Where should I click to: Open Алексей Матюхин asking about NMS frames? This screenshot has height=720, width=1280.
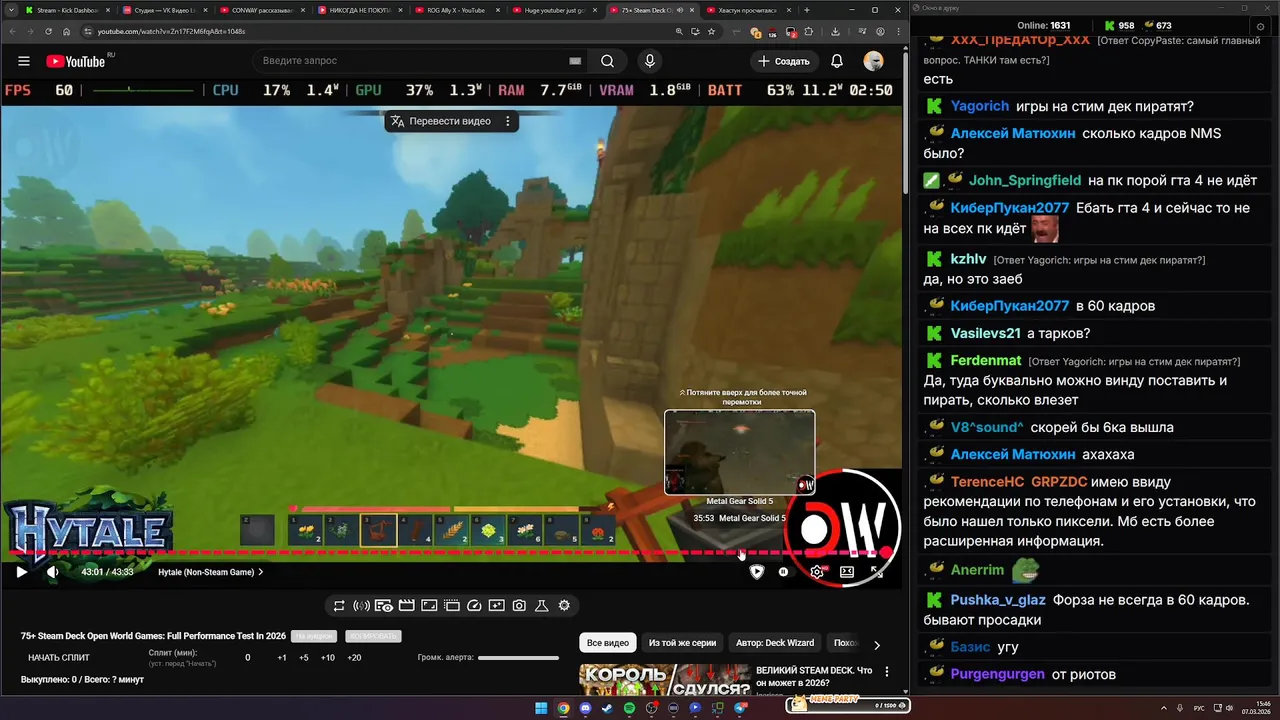(1013, 133)
